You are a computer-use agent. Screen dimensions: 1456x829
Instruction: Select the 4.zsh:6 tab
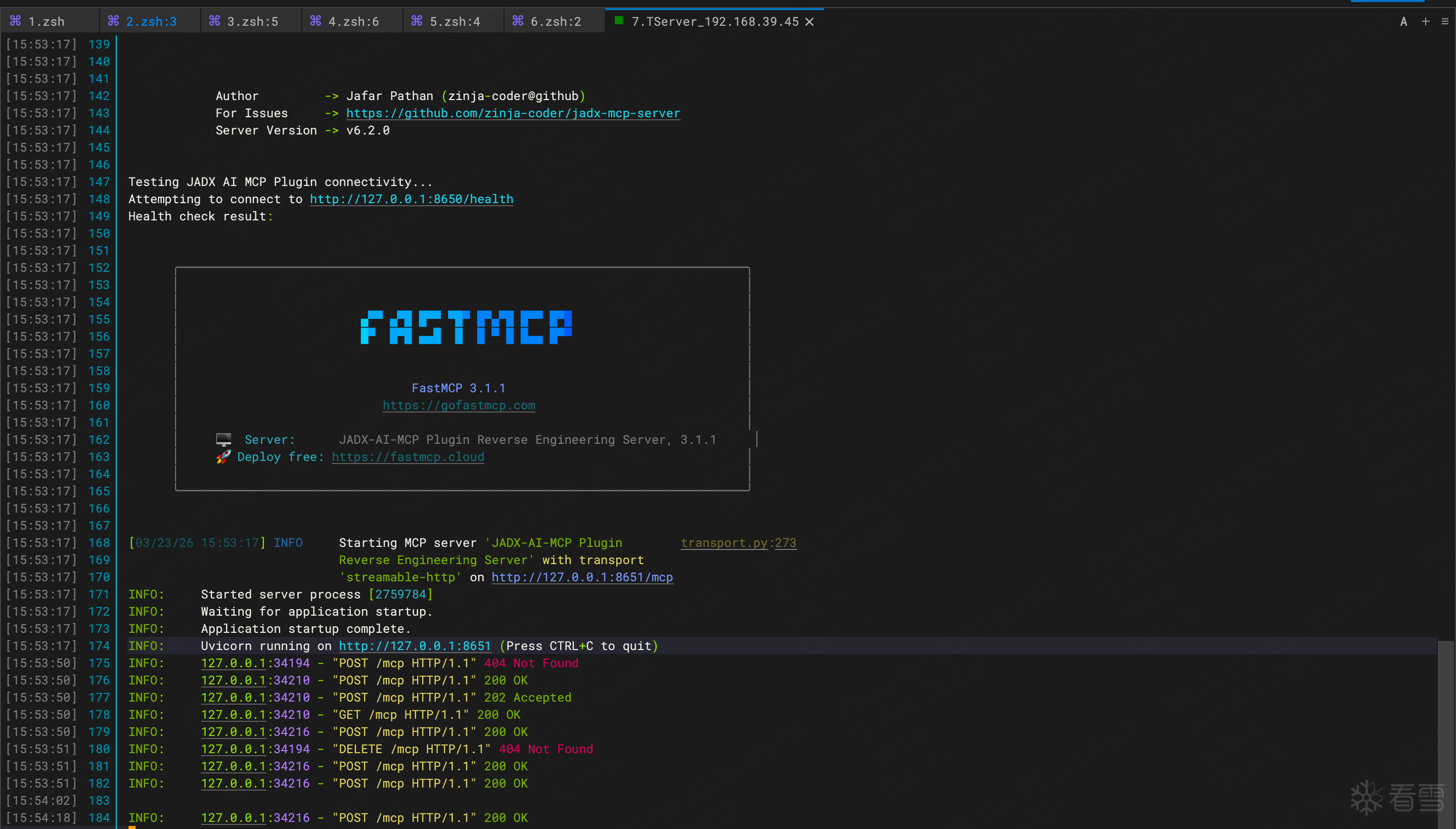[353, 22]
